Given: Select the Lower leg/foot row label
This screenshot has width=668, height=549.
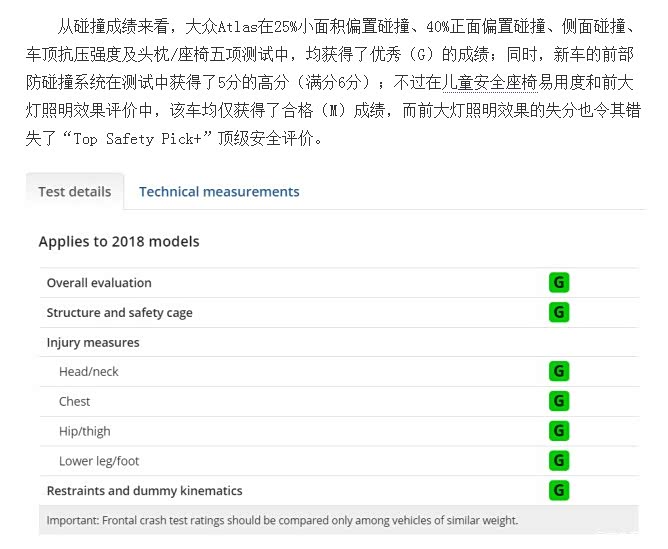Looking at the screenshot, I should pos(99,461).
